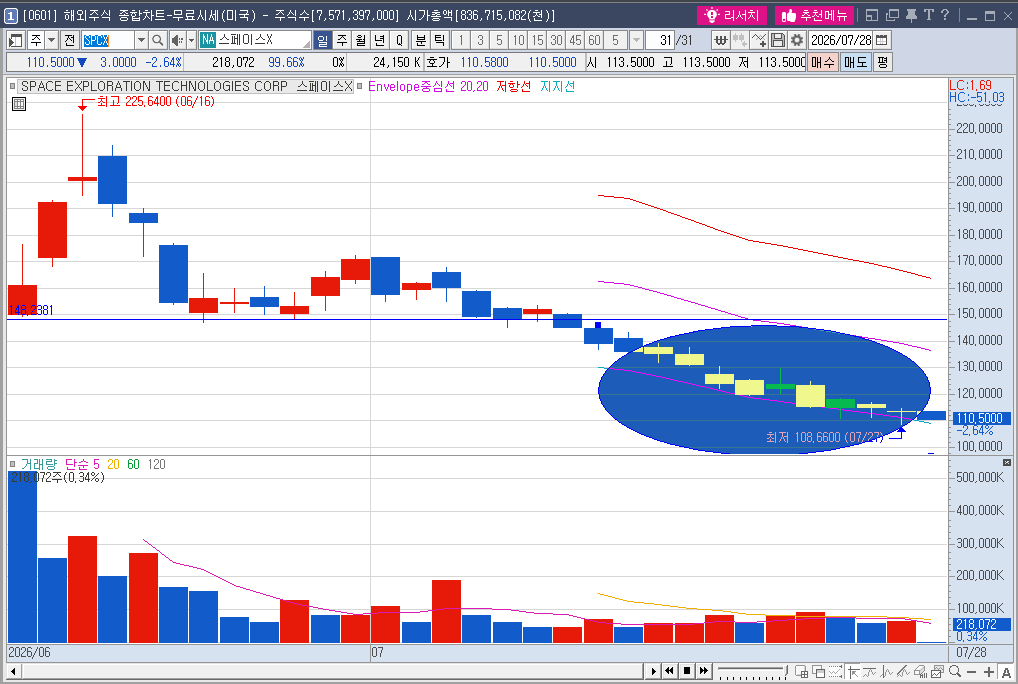Click the 3D bar chart type icon

[919, 672]
